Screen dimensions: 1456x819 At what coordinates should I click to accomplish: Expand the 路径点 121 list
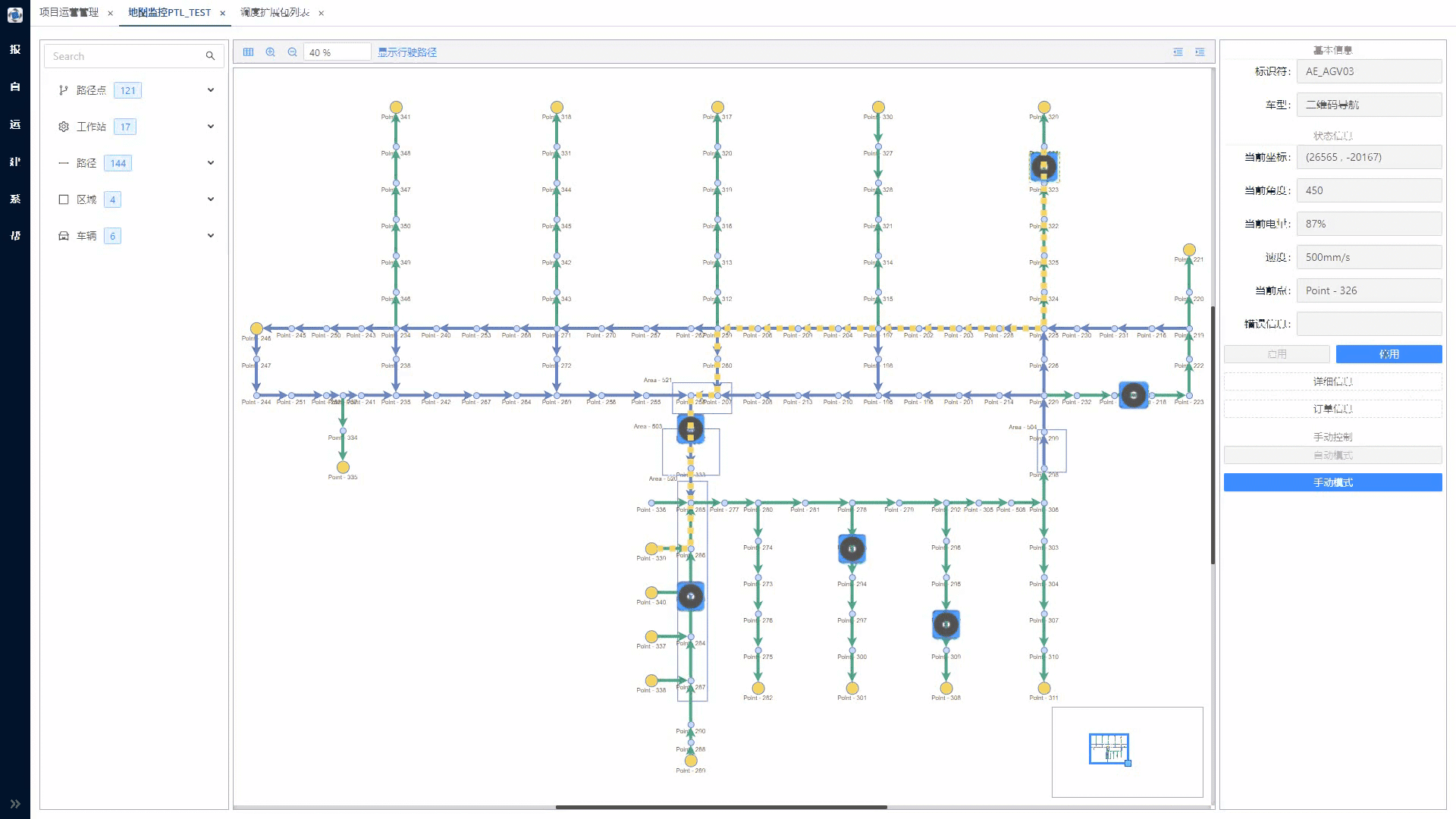[210, 90]
